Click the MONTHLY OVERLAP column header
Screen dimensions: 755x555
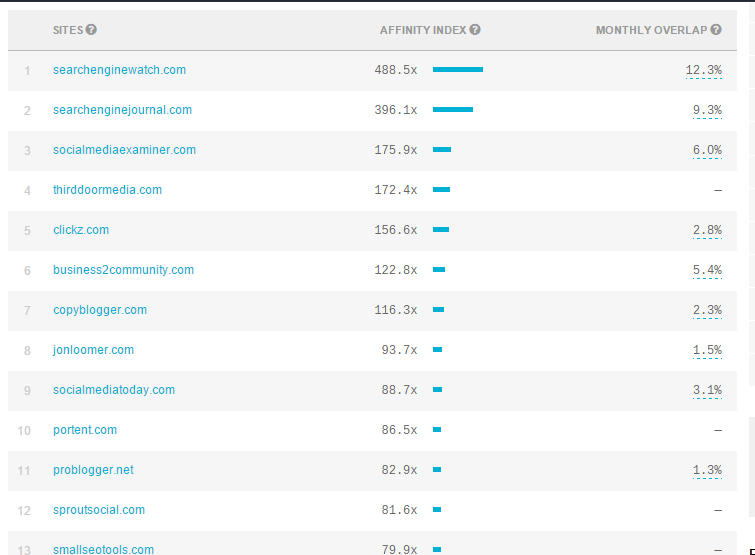[x=651, y=30]
